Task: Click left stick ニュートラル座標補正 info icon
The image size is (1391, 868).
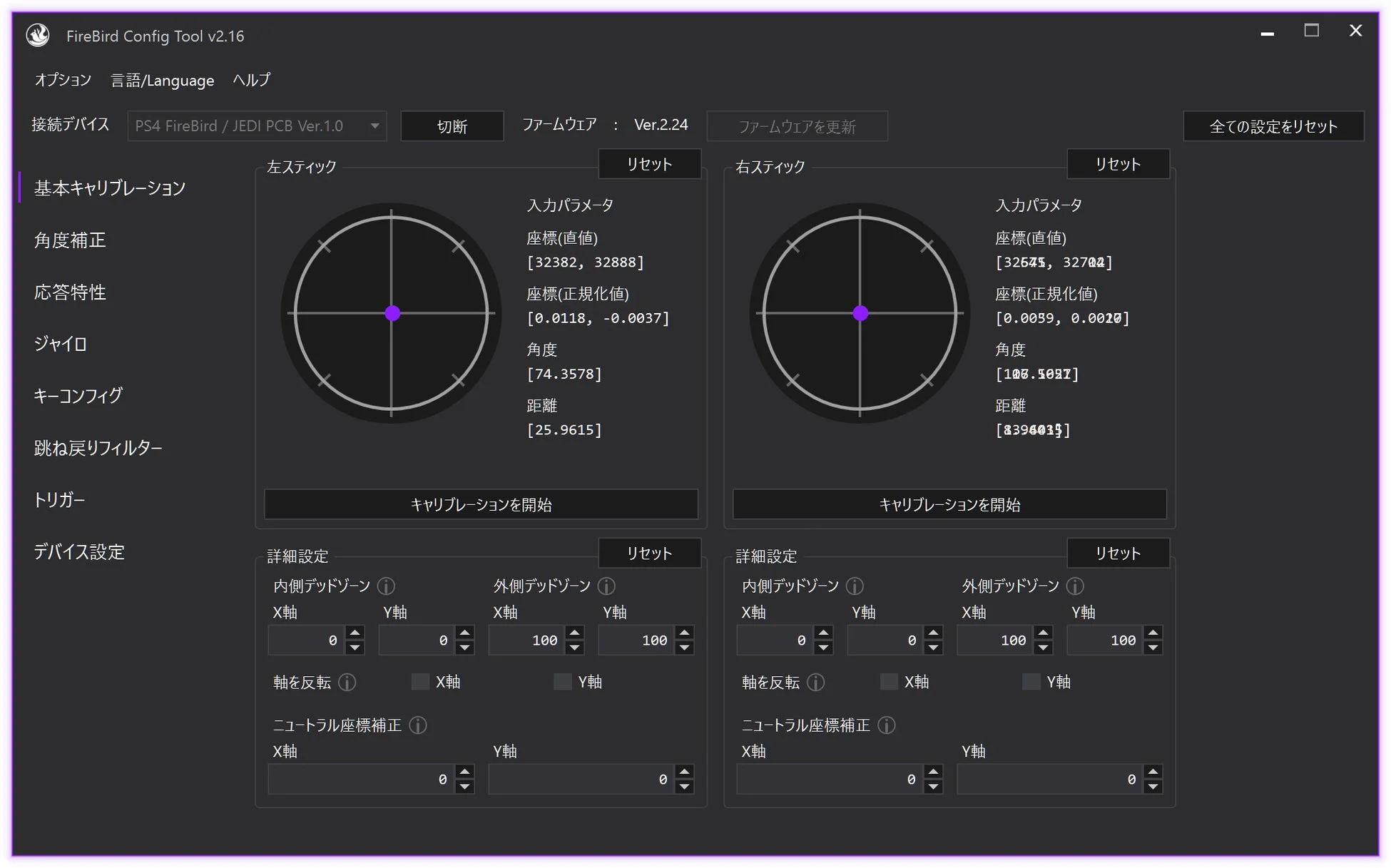Action: point(419,725)
